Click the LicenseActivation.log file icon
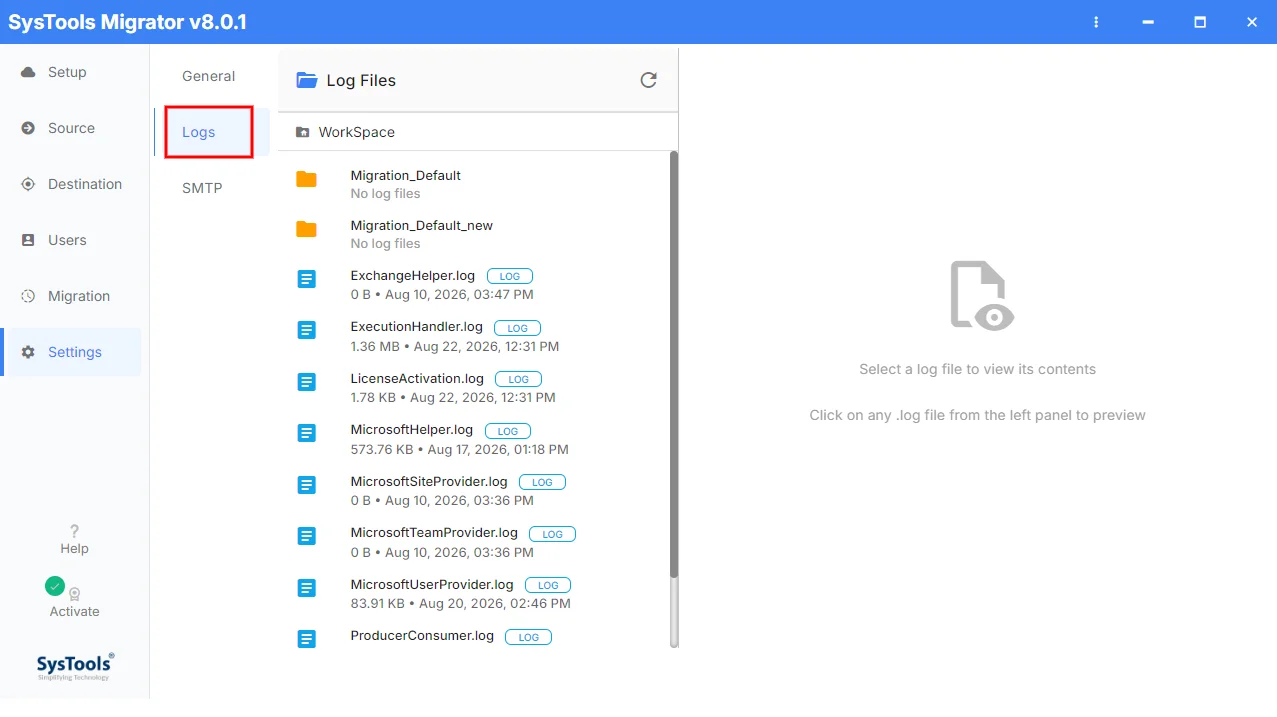1277x717 pixels. 307,382
